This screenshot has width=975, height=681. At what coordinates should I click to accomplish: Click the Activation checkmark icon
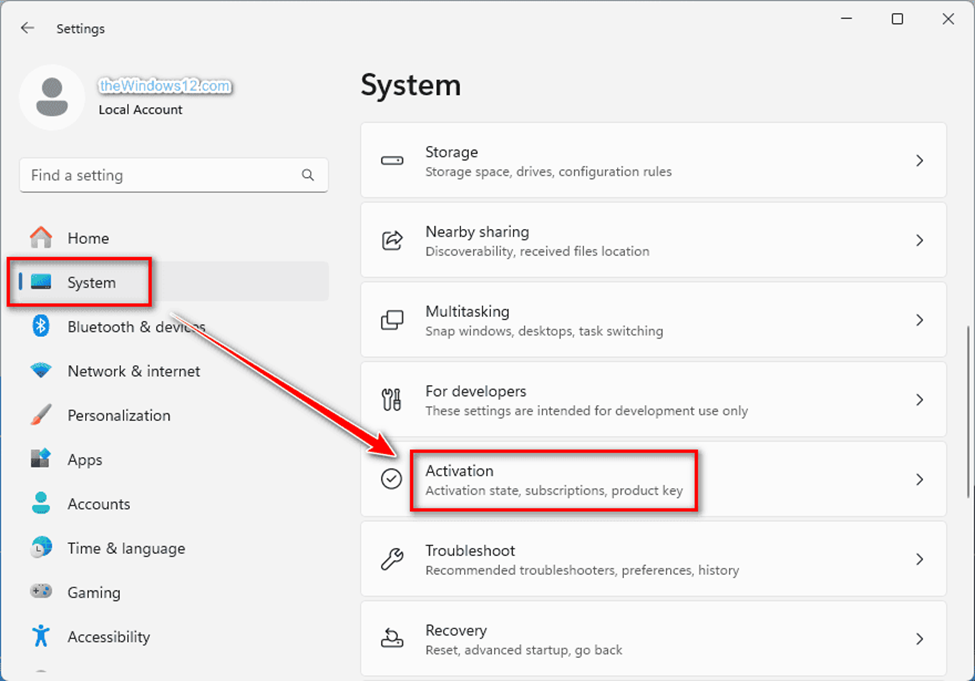pos(392,479)
